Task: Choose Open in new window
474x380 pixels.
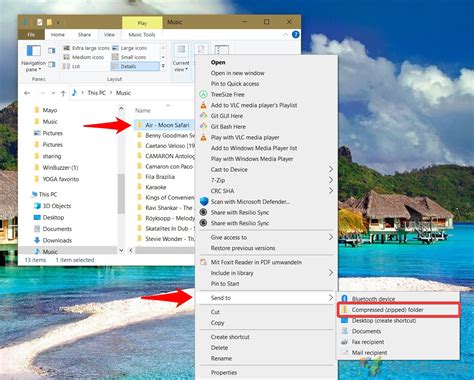Action: [x=237, y=73]
